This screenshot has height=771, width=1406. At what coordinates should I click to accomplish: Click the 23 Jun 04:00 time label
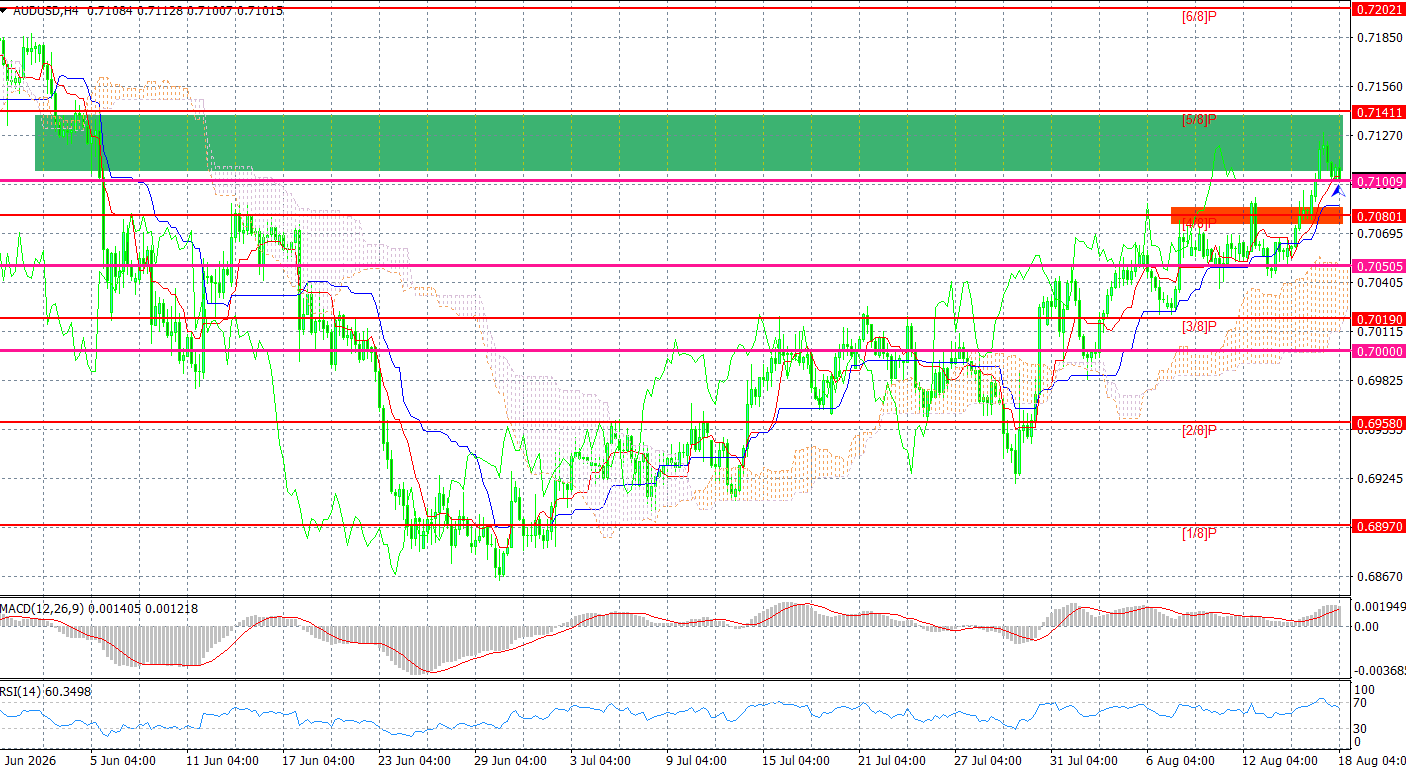tap(415, 761)
